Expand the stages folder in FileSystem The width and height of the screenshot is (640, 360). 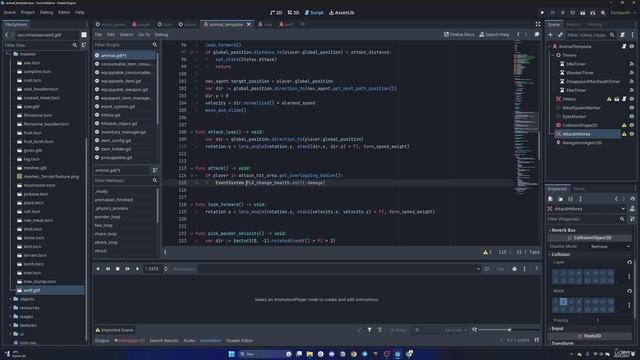click(x=11, y=317)
